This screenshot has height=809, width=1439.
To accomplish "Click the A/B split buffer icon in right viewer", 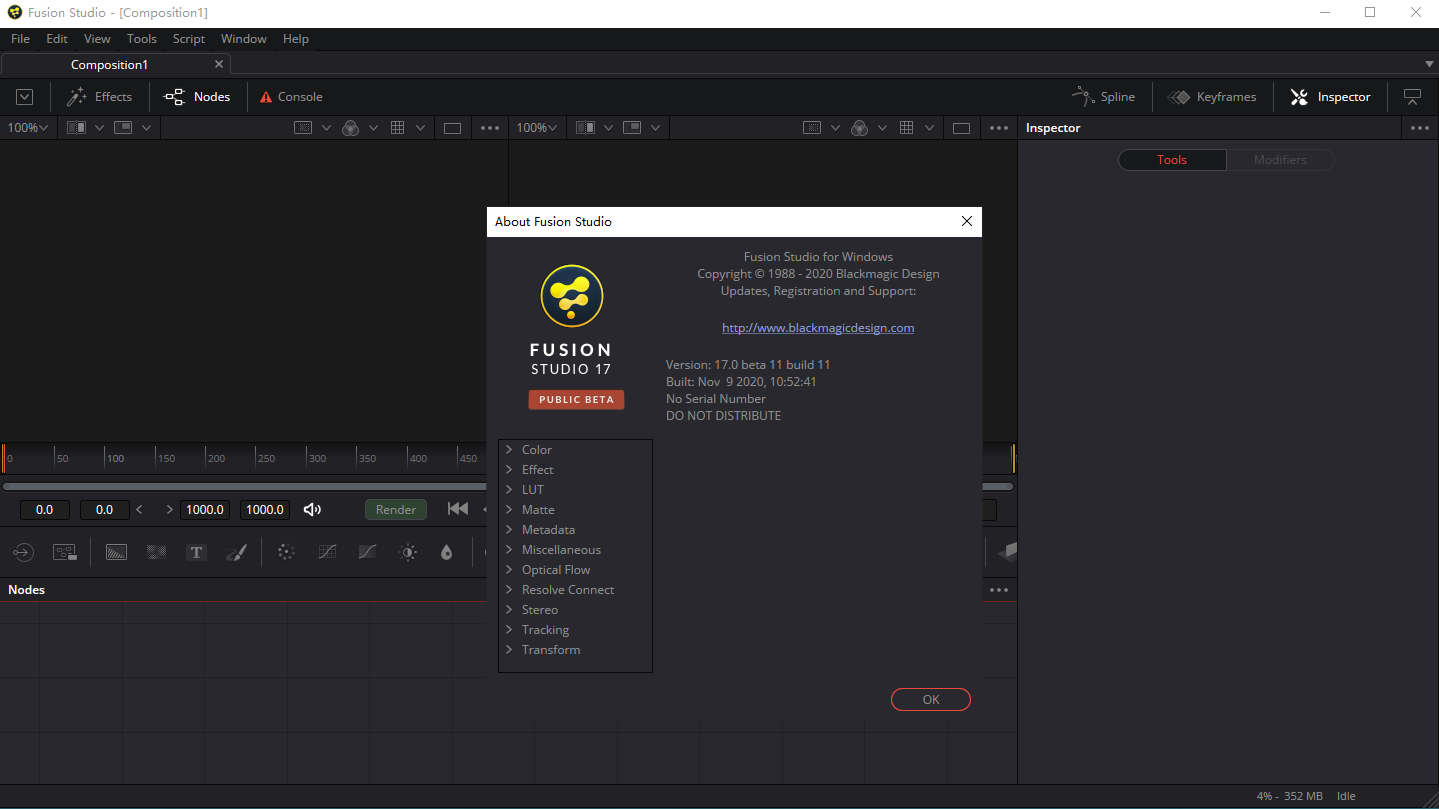I will (586, 128).
